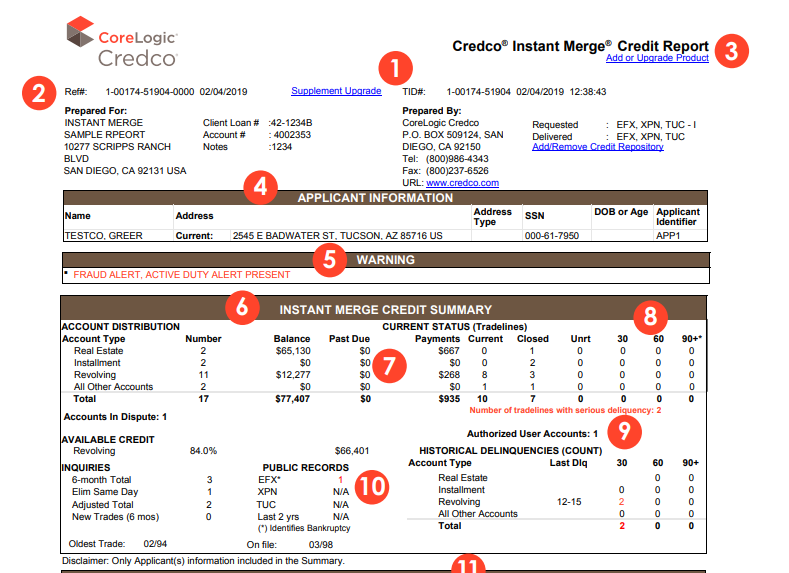This screenshot has width=789, height=573.
Task: Select the FRAUD ALERT, ACTIVE DUTY ALERT PRESENT text
Action: 182,275
